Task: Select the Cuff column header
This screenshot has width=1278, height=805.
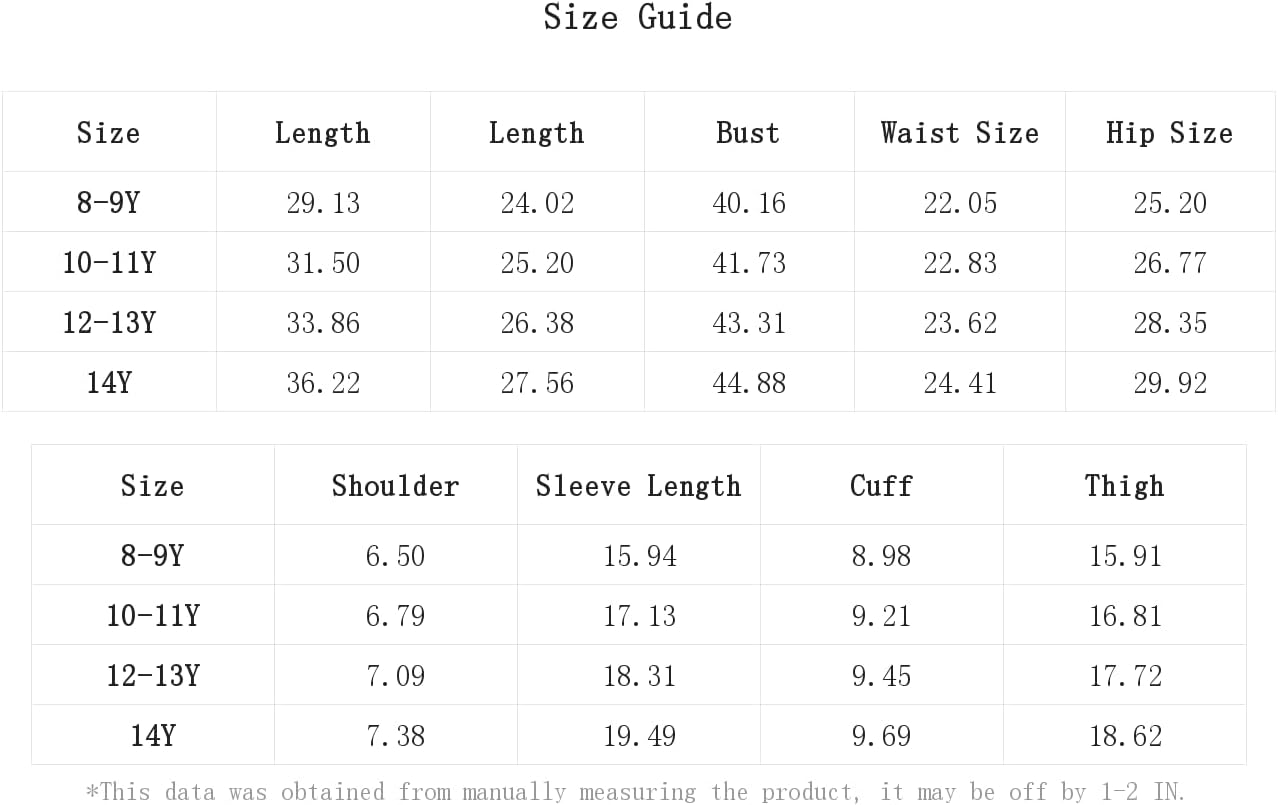Action: point(882,486)
